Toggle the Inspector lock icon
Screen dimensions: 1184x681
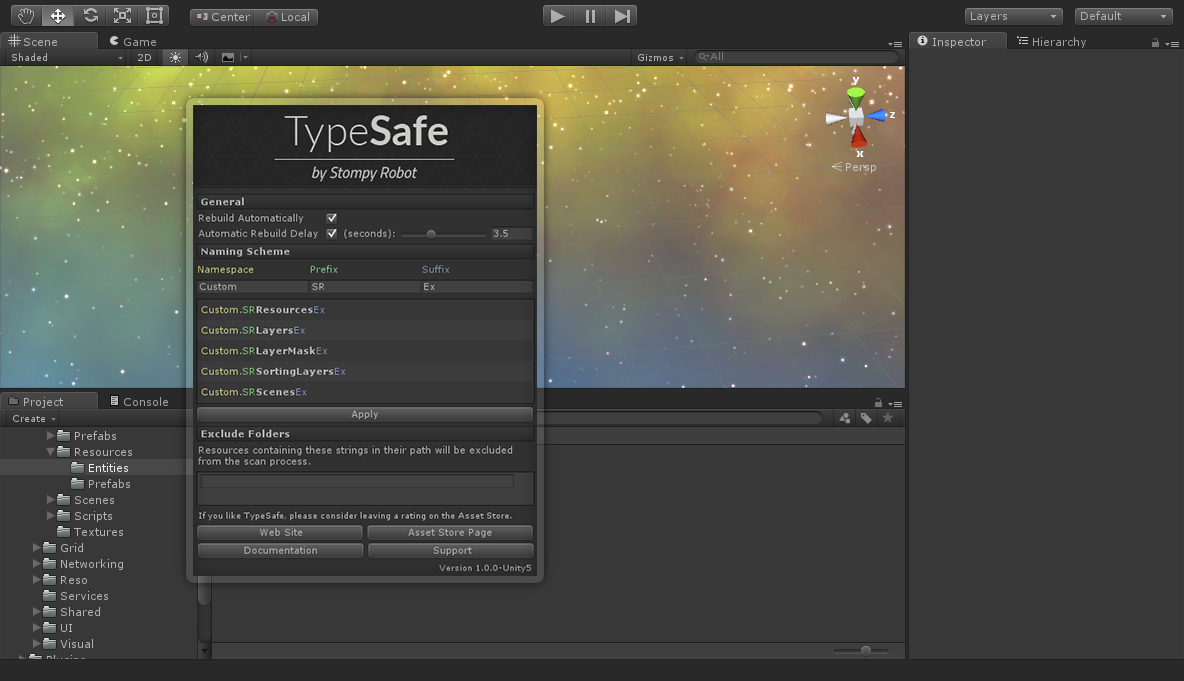click(1155, 43)
